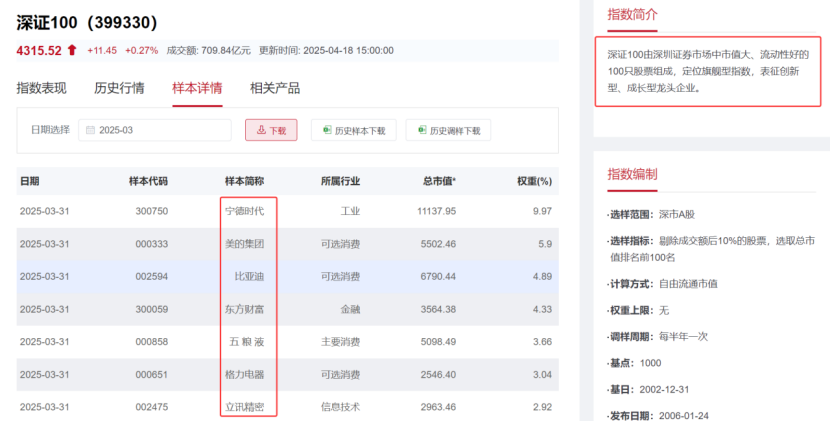Screen dimensions: 830x422
Task: Click the red up arrow beside index price
Action: (x=72, y=50)
